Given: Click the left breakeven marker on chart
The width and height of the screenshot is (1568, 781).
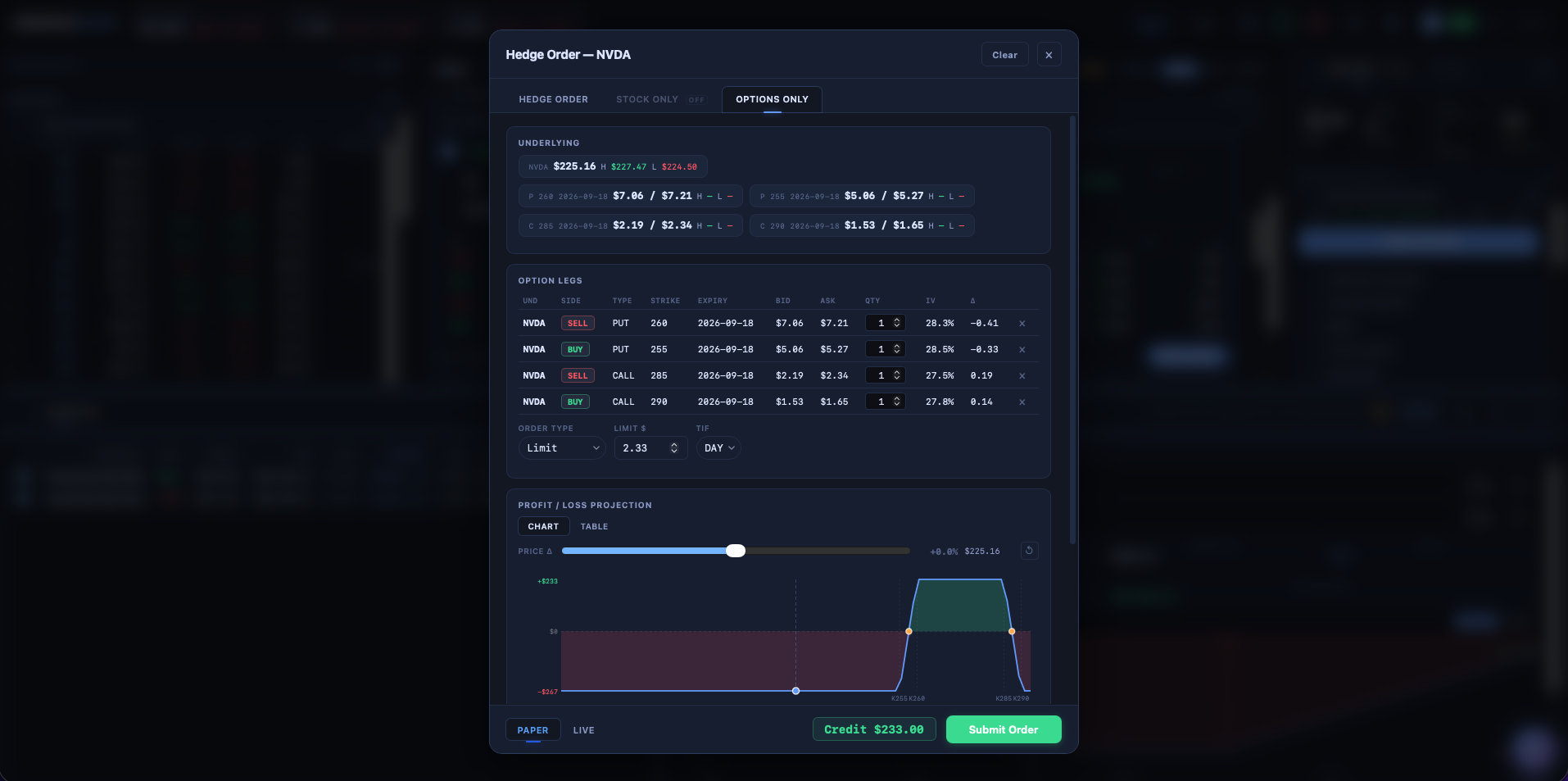Looking at the screenshot, I should tap(909, 631).
